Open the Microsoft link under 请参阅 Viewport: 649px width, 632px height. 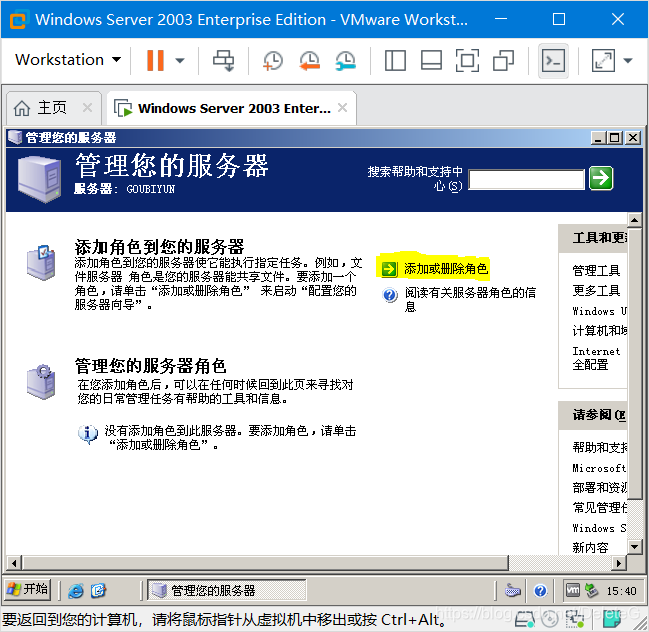point(599,468)
